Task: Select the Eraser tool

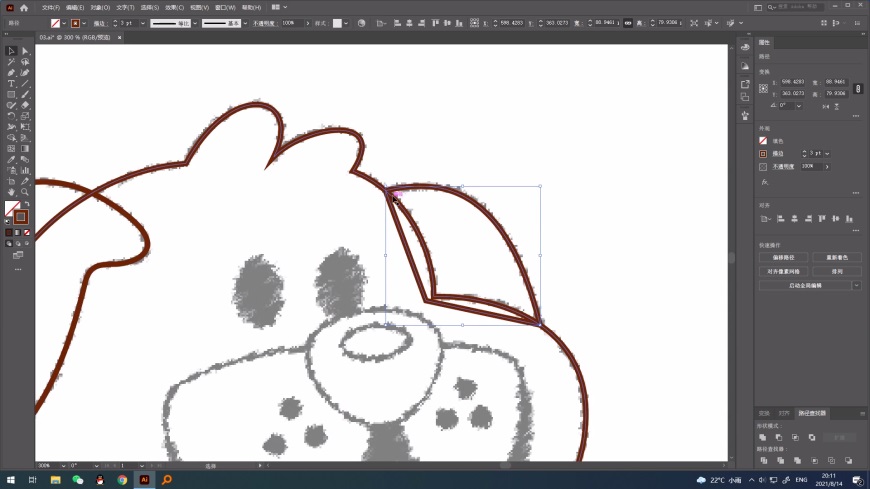Action: tap(25, 105)
